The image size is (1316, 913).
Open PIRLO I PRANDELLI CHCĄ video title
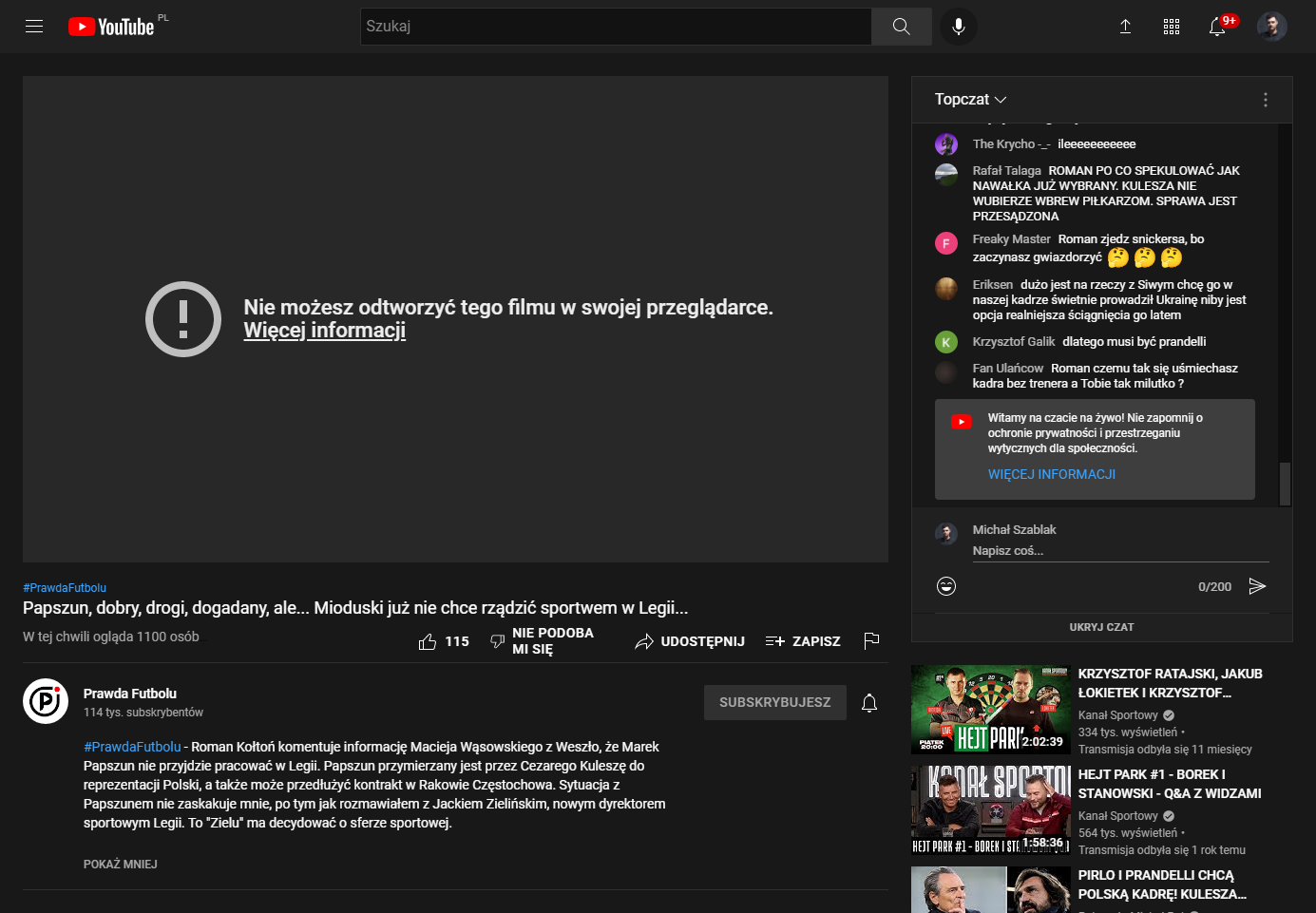pos(1162,884)
